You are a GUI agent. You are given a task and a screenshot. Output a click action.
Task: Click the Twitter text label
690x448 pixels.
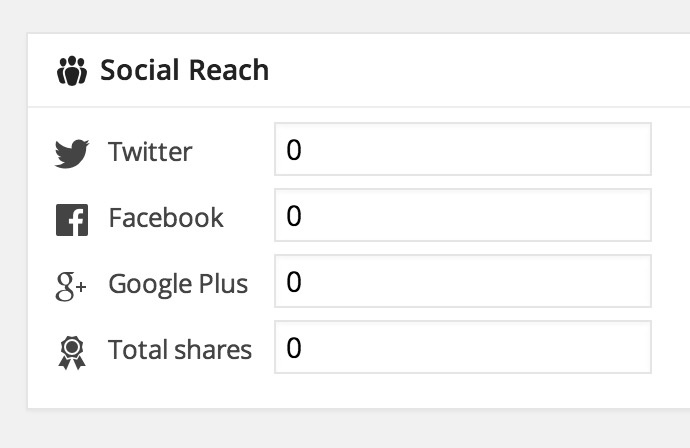click(150, 152)
